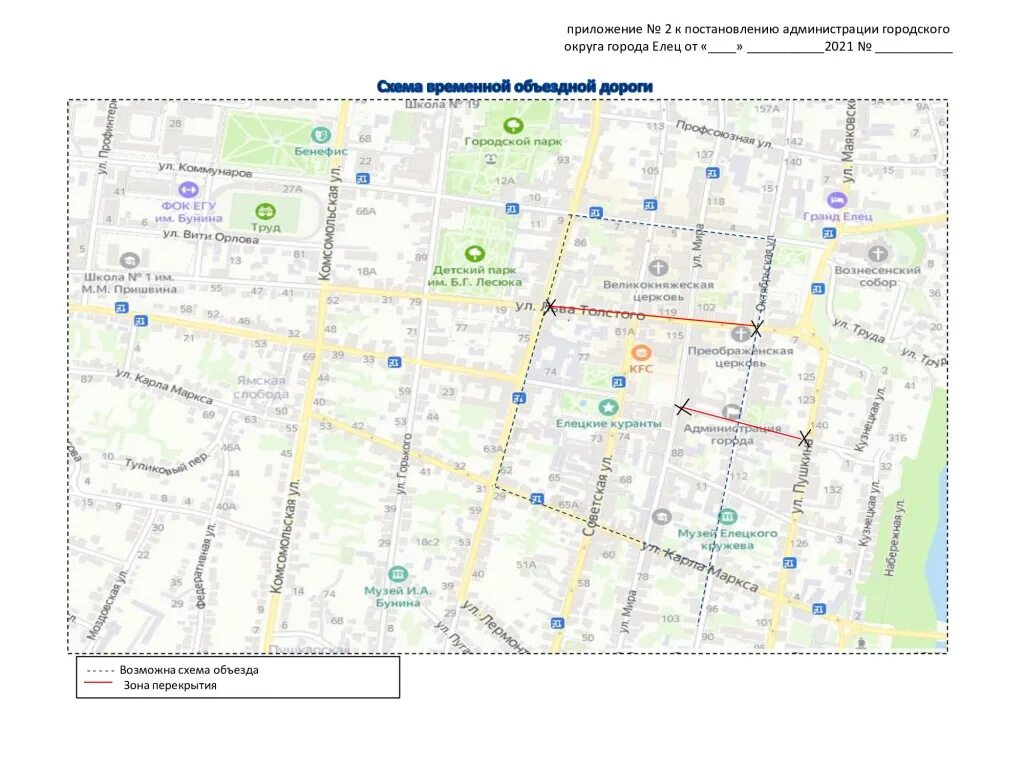Click the bus stop icon below Гранд Елец
The image size is (1024, 768).
[x=829, y=232]
